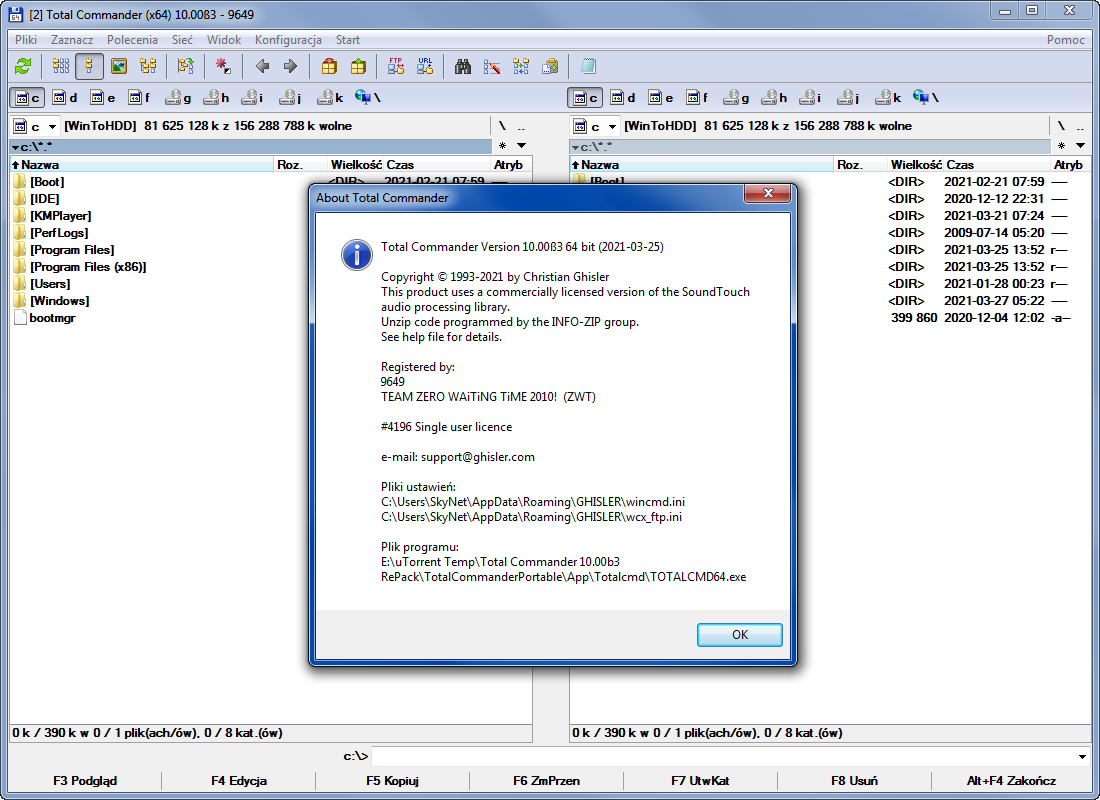Open left panel favorites asterisk button
1100x800 pixels.
point(502,146)
